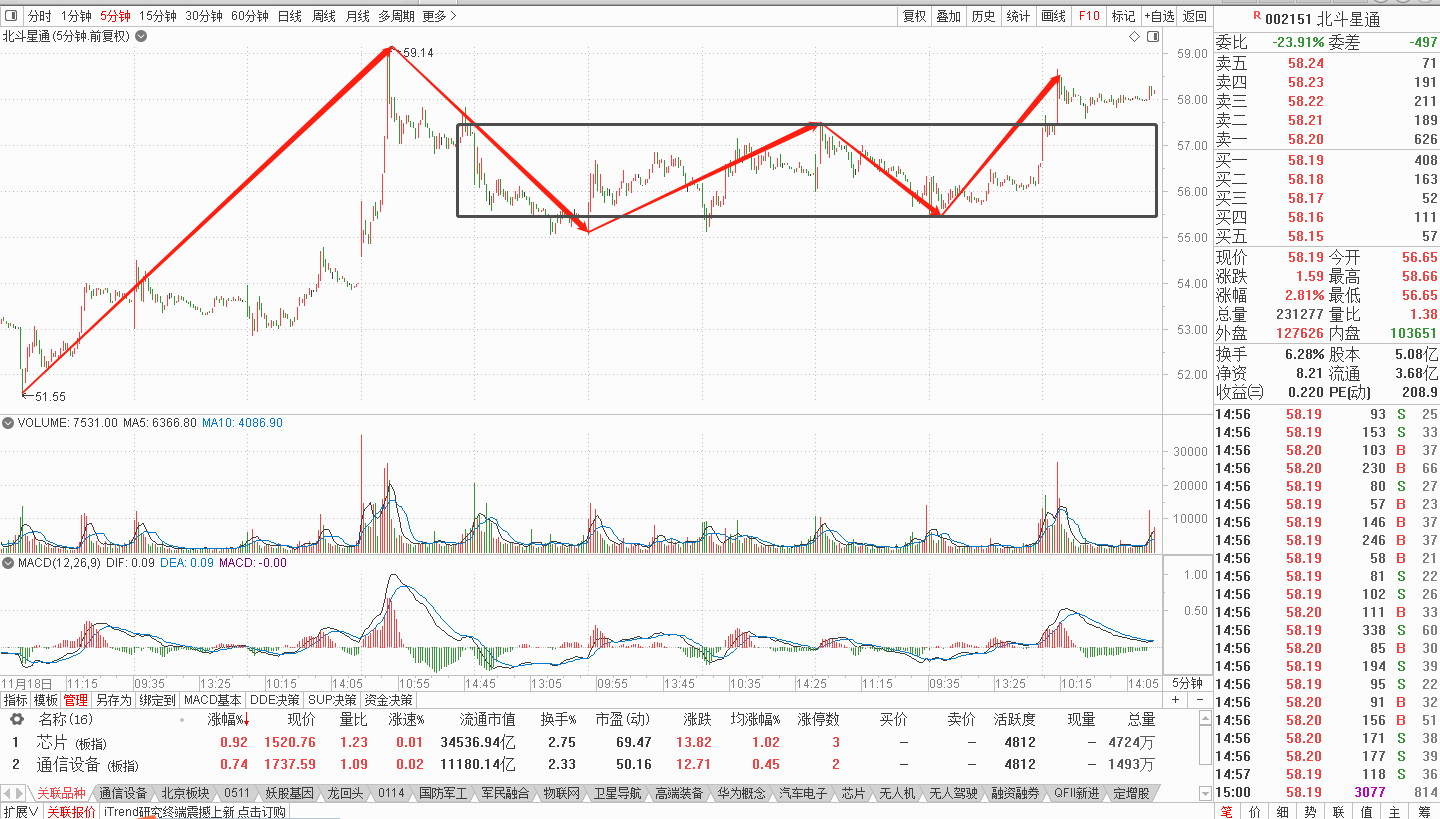Open the 统计 statistics button

(1018, 16)
